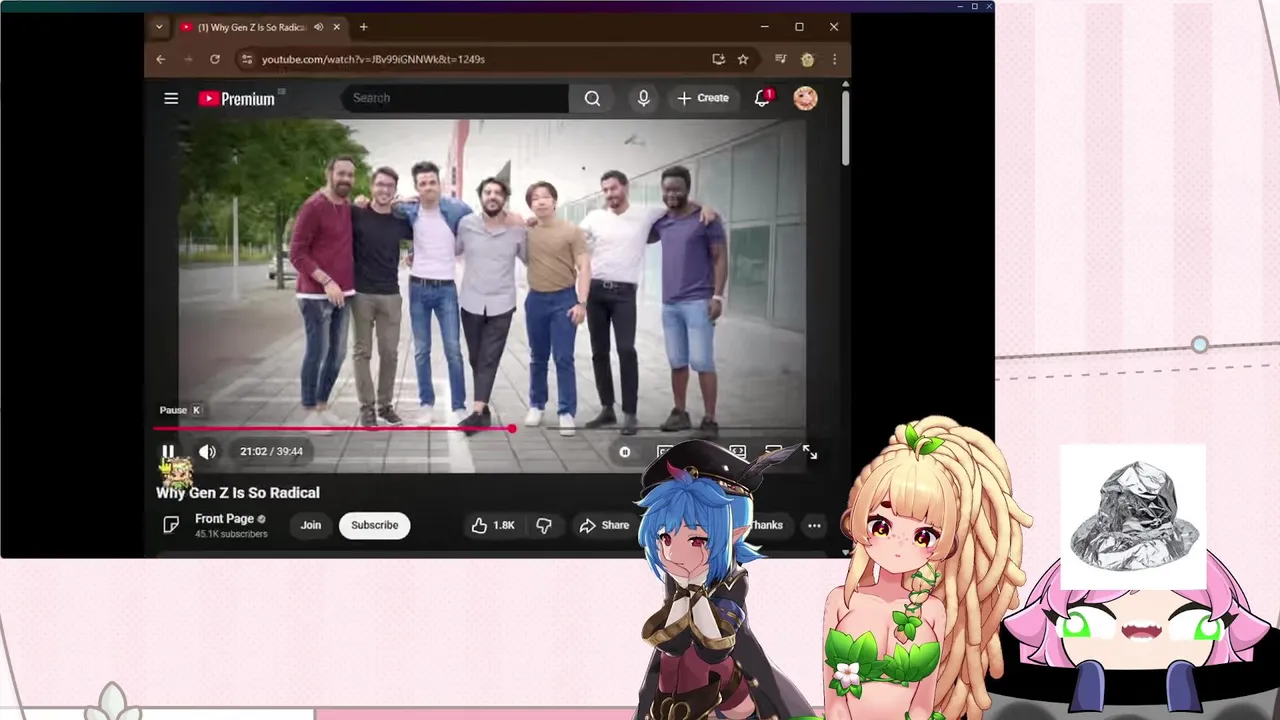Reload the YouTube page
The height and width of the screenshot is (720, 1280).
[x=214, y=59]
